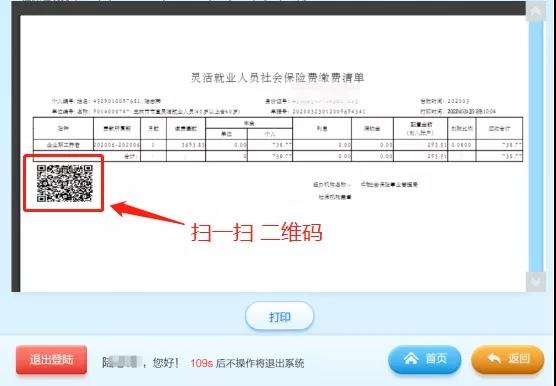Go to 首页 using the blue button
Image resolution: width=556 pixels, height=386 pixels.
click(425, 360)
